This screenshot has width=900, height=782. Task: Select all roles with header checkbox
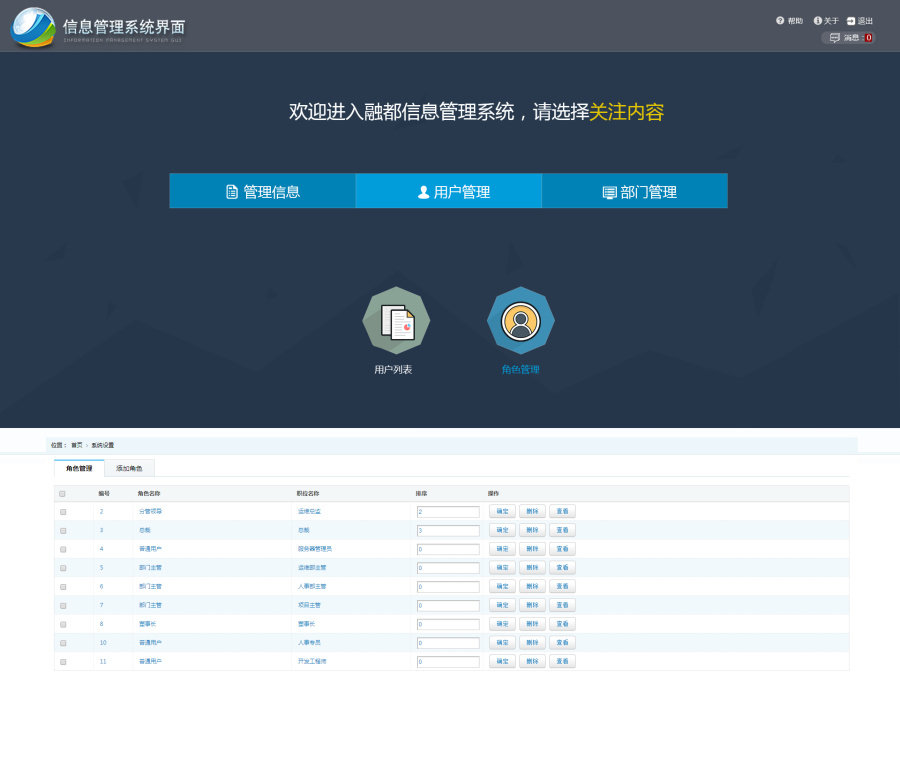pyautogui.click(x=63, y=492)
